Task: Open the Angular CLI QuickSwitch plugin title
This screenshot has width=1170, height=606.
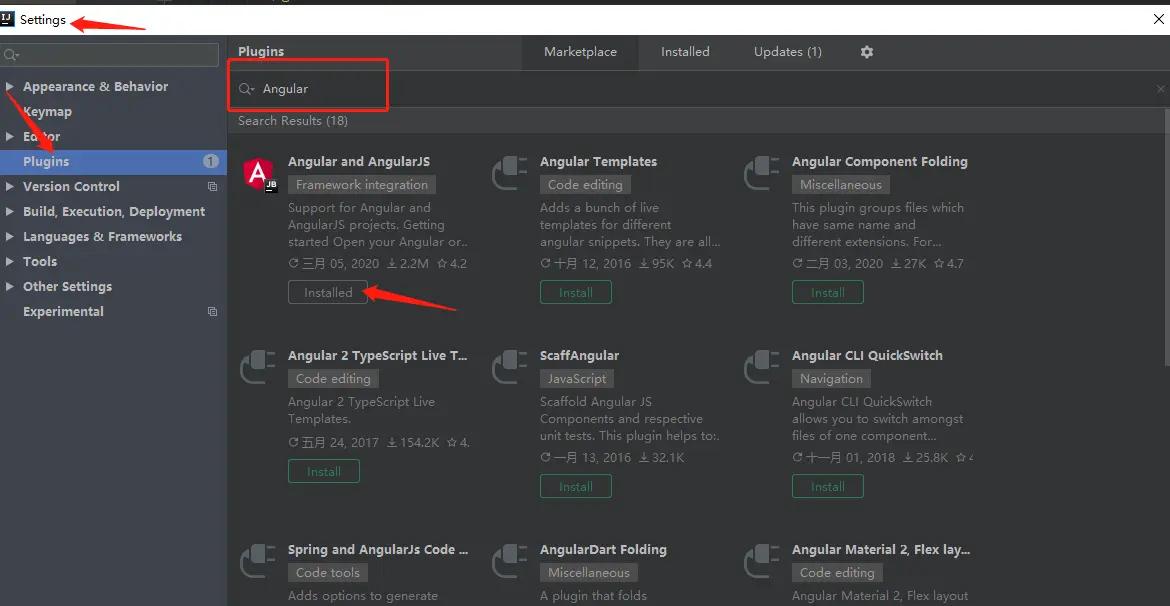Action: coord(867,356)
